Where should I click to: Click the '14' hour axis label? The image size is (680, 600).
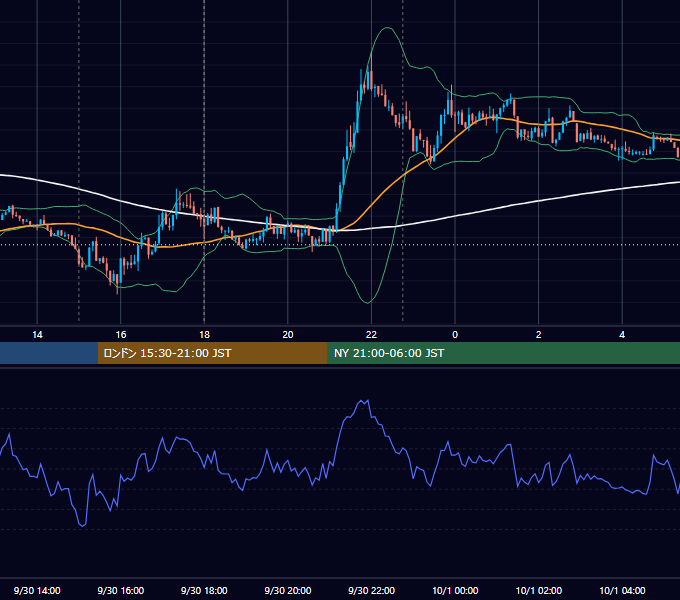pyautogui.click(x=37, y=335)
